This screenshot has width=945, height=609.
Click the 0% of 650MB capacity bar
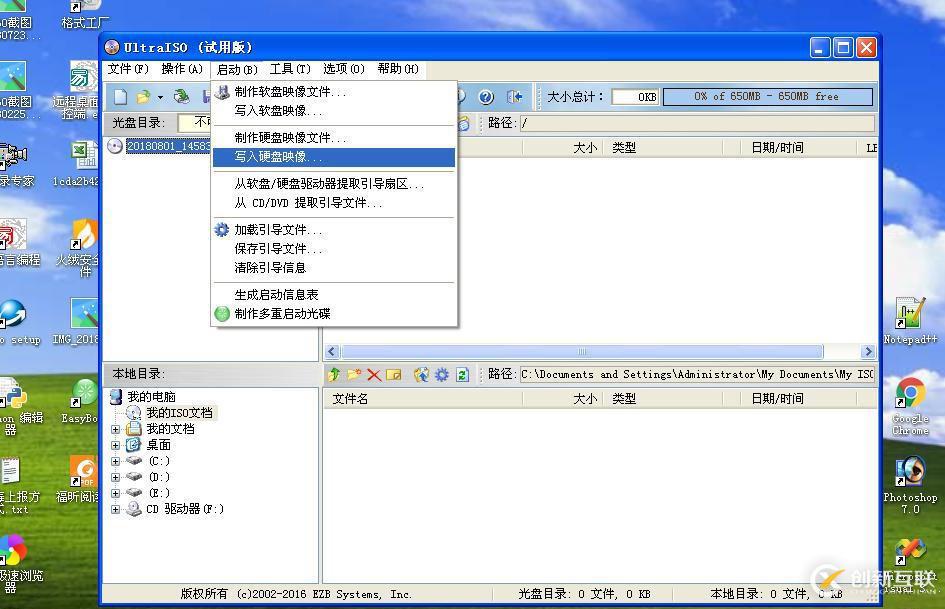pos(768,96)
